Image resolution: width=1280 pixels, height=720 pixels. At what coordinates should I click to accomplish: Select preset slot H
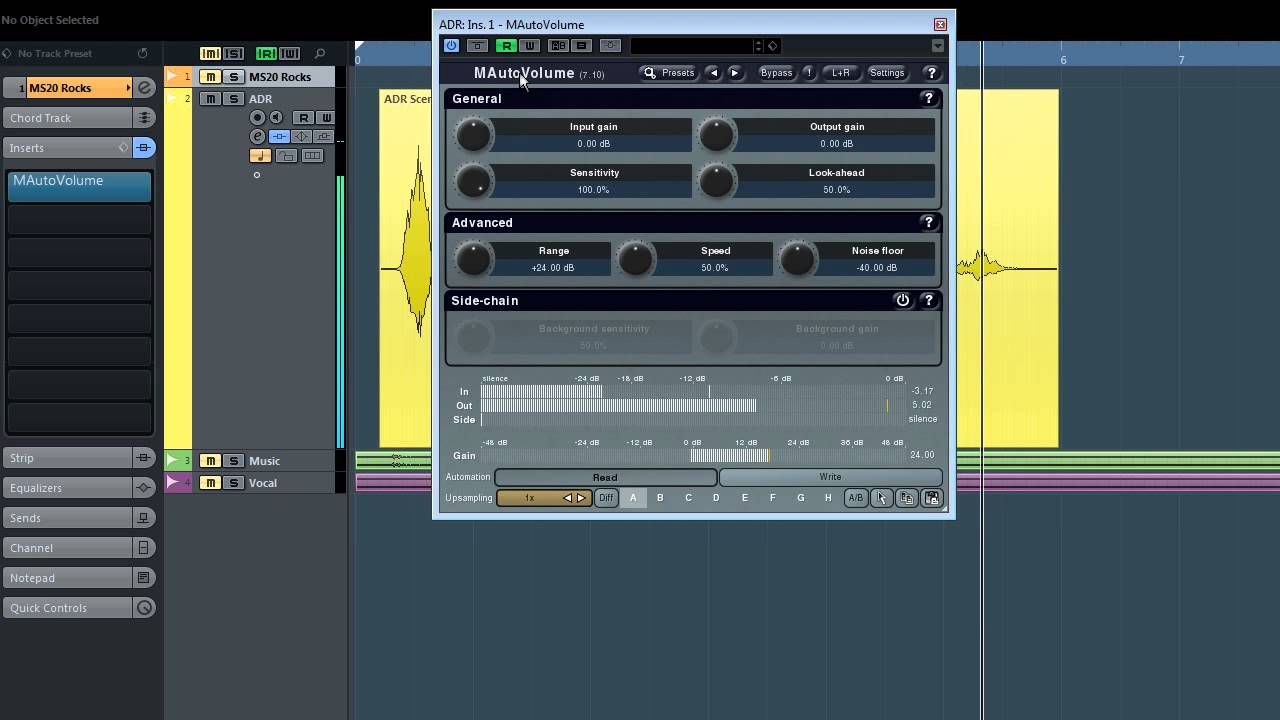(828, 498)
